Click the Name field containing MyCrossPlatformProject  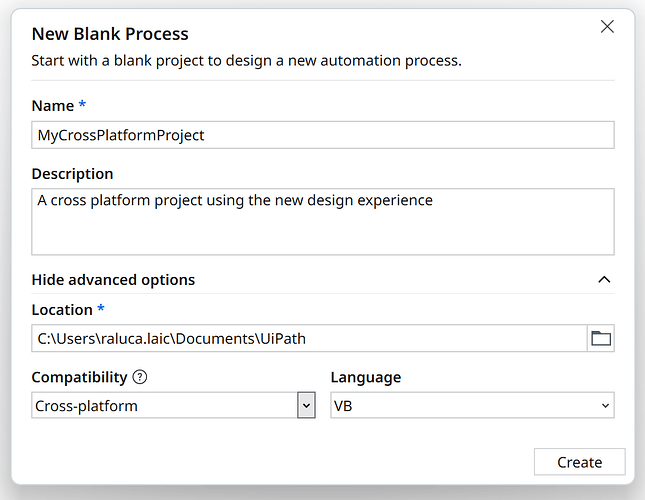[322, 135]
